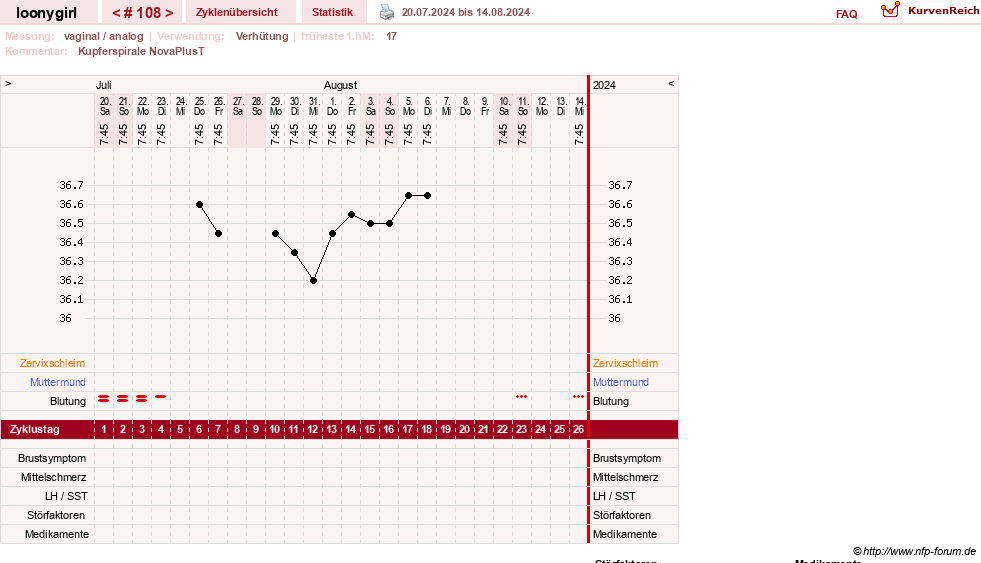
Task: Click the left Blutung row label
Action: [x=68, y=401]
